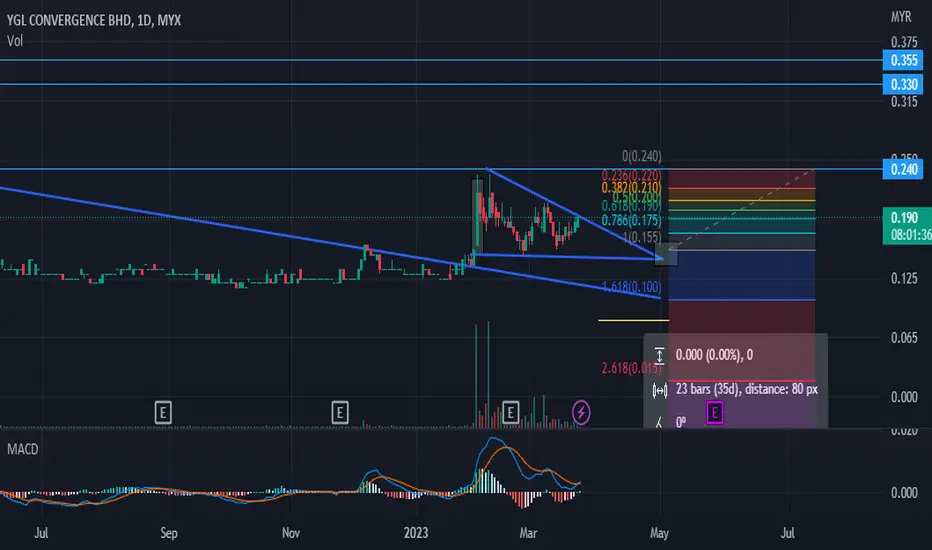Click the 0.330 price line label
This screenshot has width=932, height=550.
[903, 84]
